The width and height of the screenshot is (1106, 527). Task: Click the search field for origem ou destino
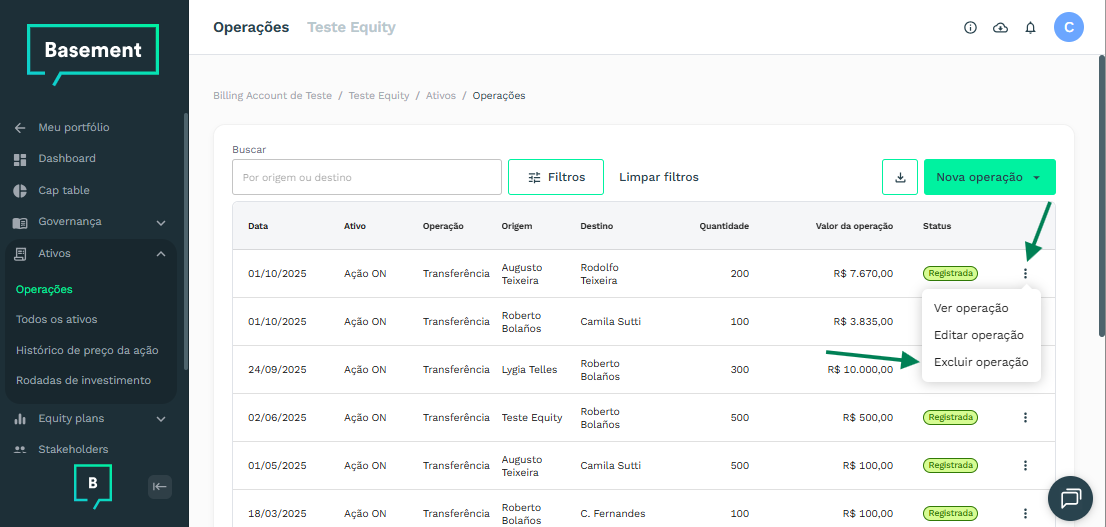point(366,177)
